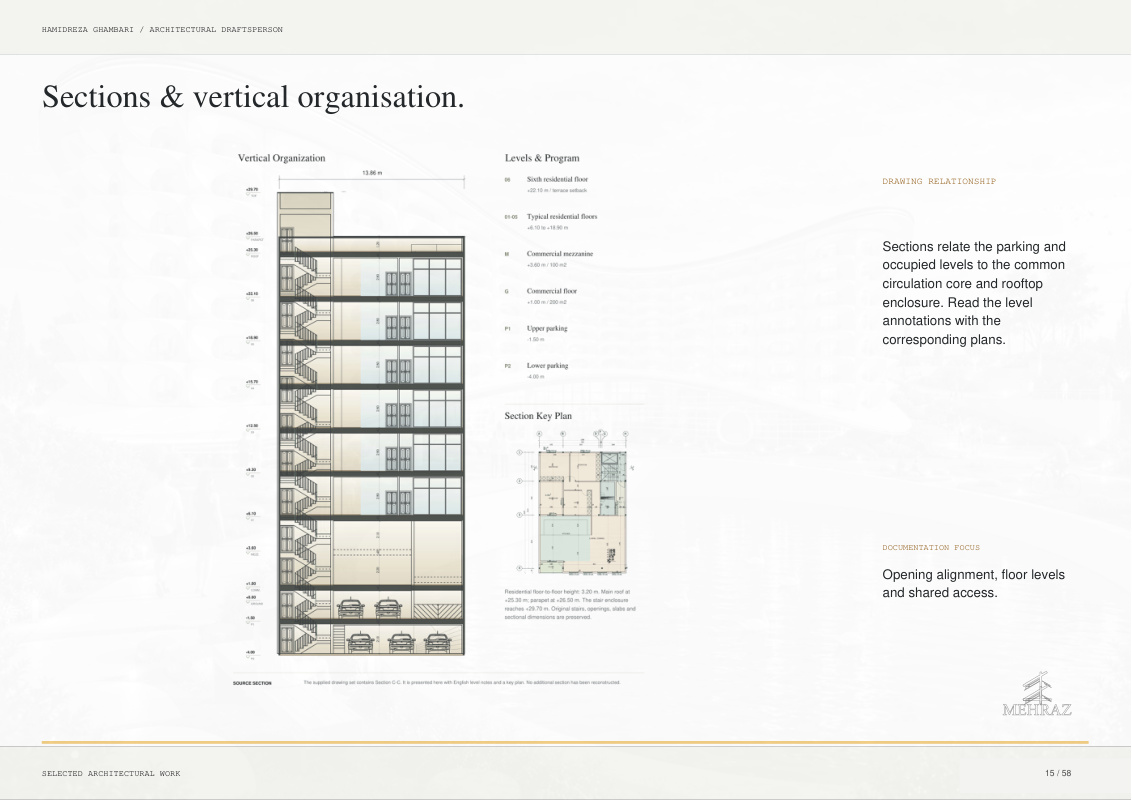
Task: Select the note beginning "The supplied drawing set contains"
Action: tap(462, 682)
